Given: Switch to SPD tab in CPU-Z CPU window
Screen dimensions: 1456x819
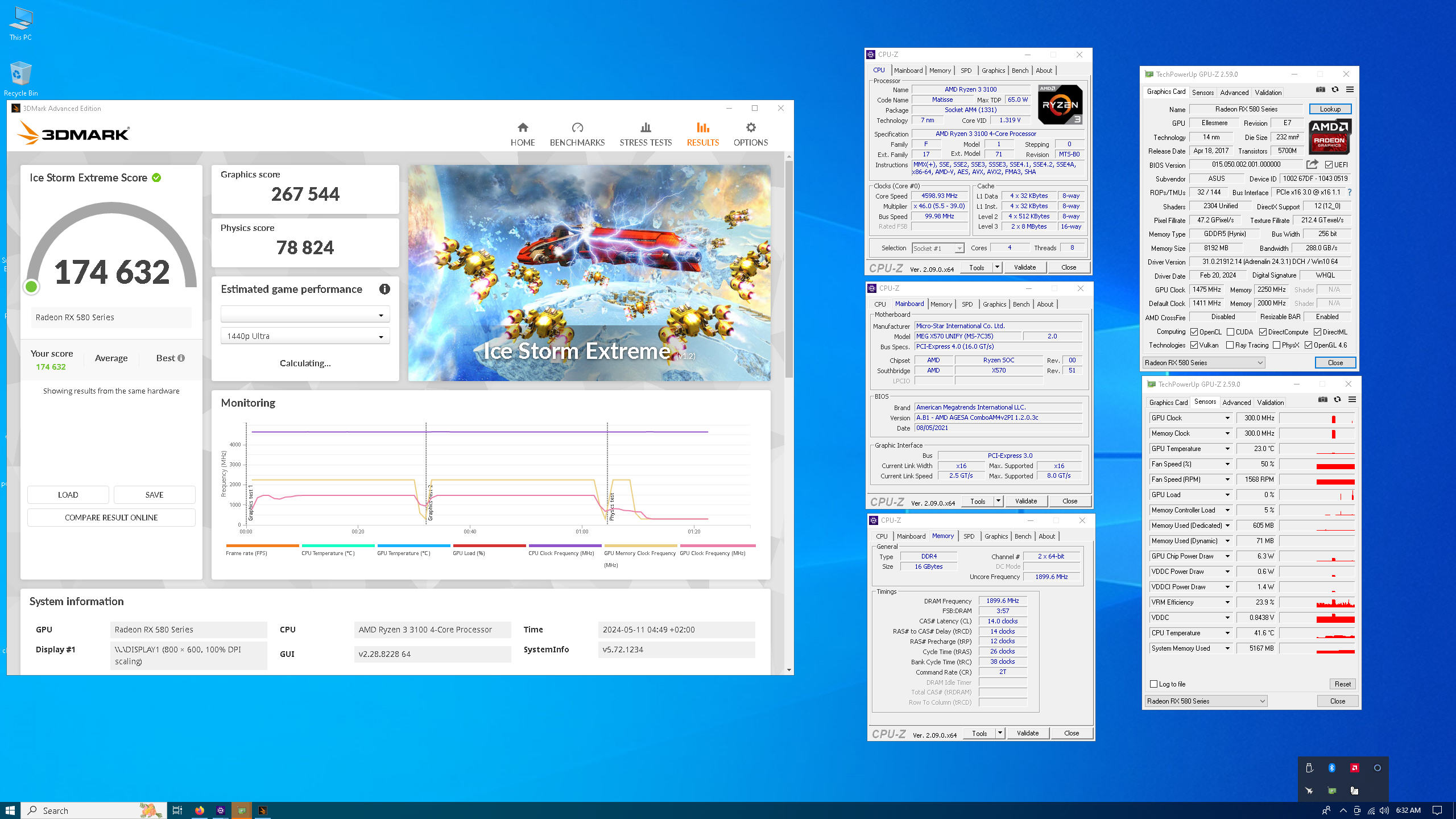Looking at the screenshot, I should click(966, 71).
